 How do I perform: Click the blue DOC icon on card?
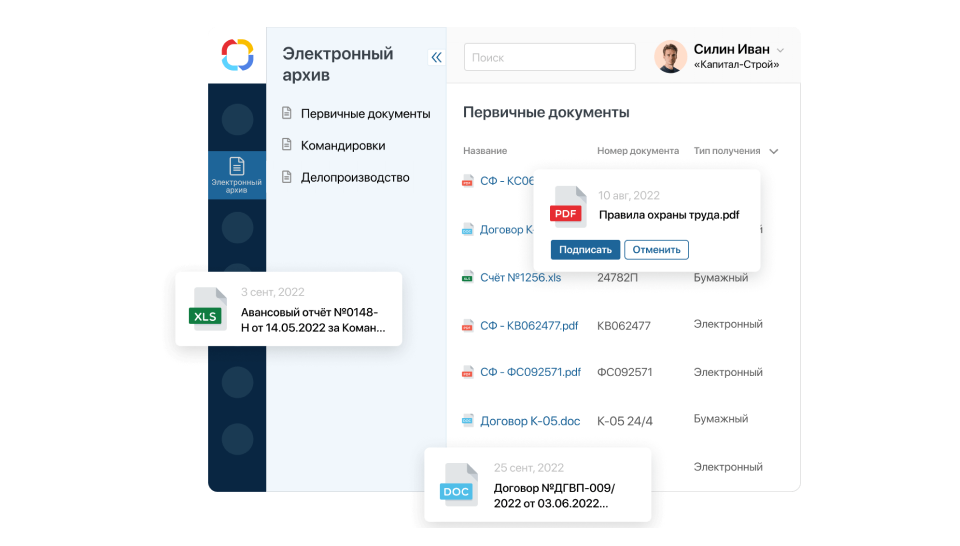[459, 485]
